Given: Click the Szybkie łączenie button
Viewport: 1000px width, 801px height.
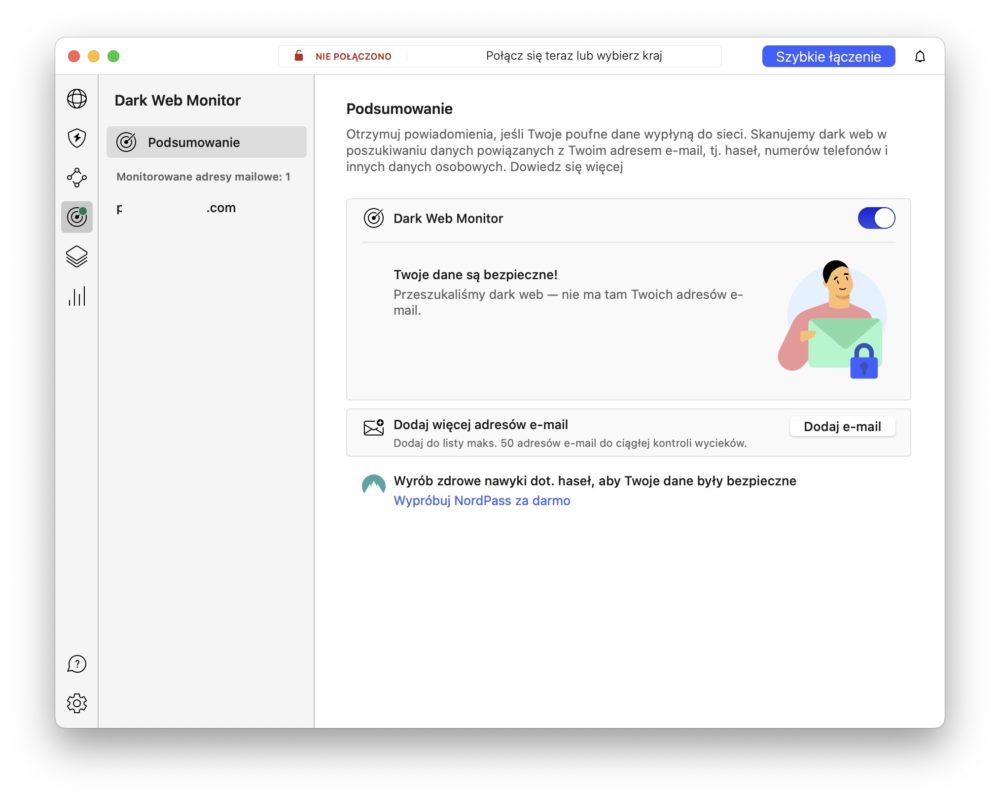Looking at the screenshot, I should (x=828, y=56).
